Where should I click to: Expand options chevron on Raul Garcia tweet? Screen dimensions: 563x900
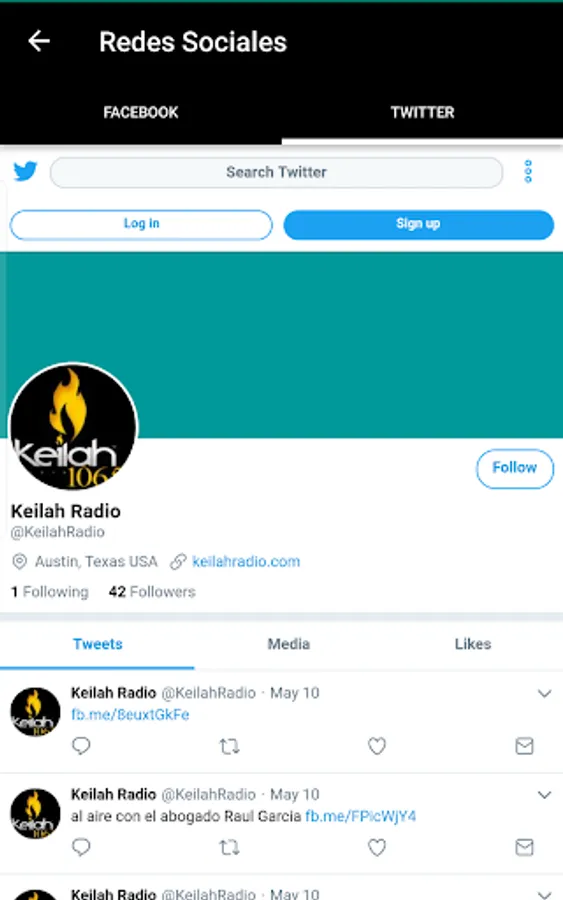[x=544, y=795]
